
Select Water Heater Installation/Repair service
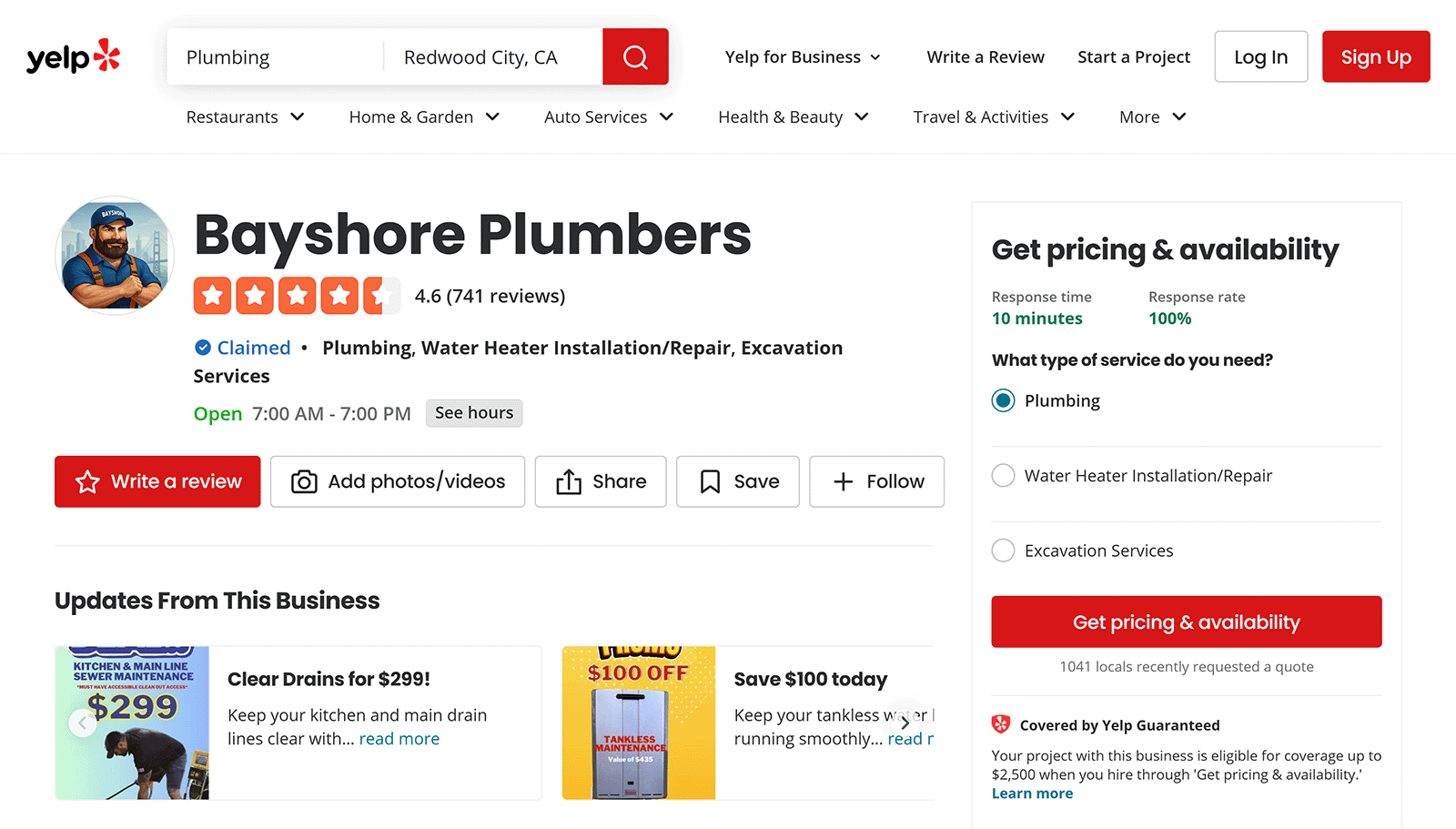click(1003, 475)
